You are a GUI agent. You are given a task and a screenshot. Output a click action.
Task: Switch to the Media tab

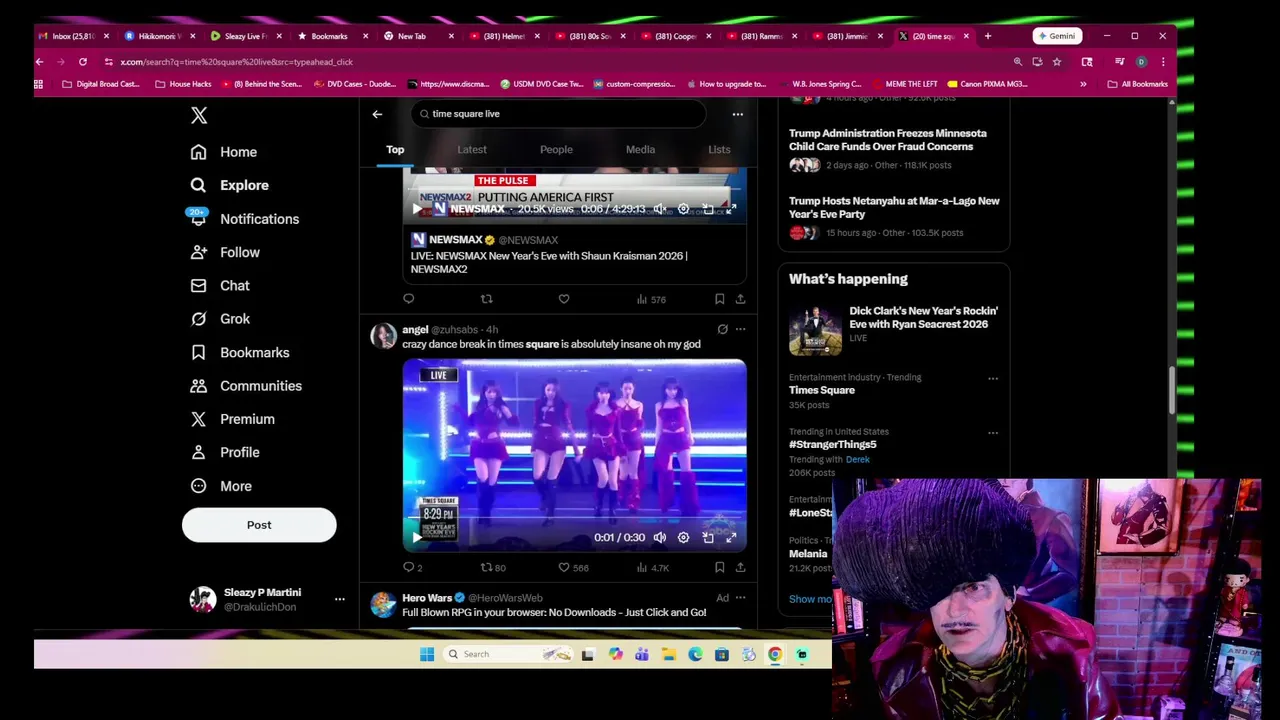(x=640, y=150)
